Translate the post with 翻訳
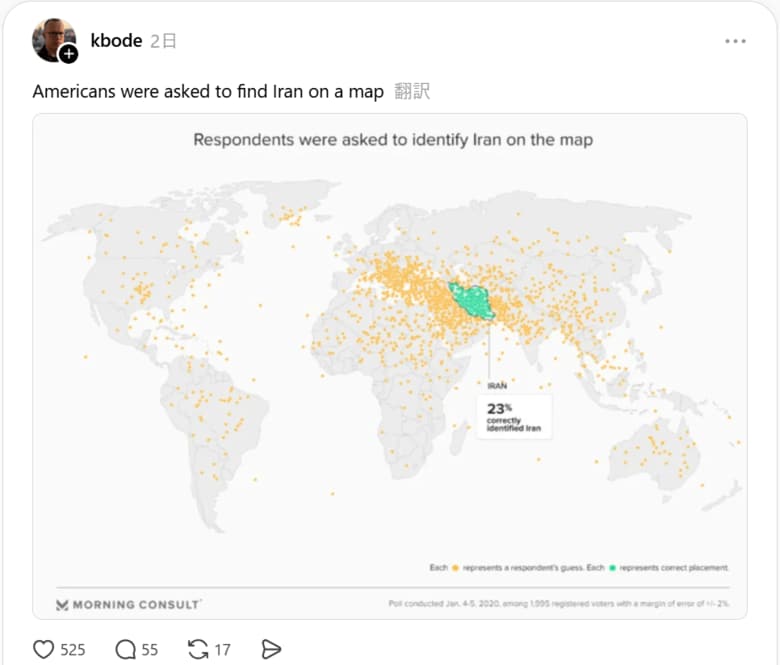 [x=412, y=91]
